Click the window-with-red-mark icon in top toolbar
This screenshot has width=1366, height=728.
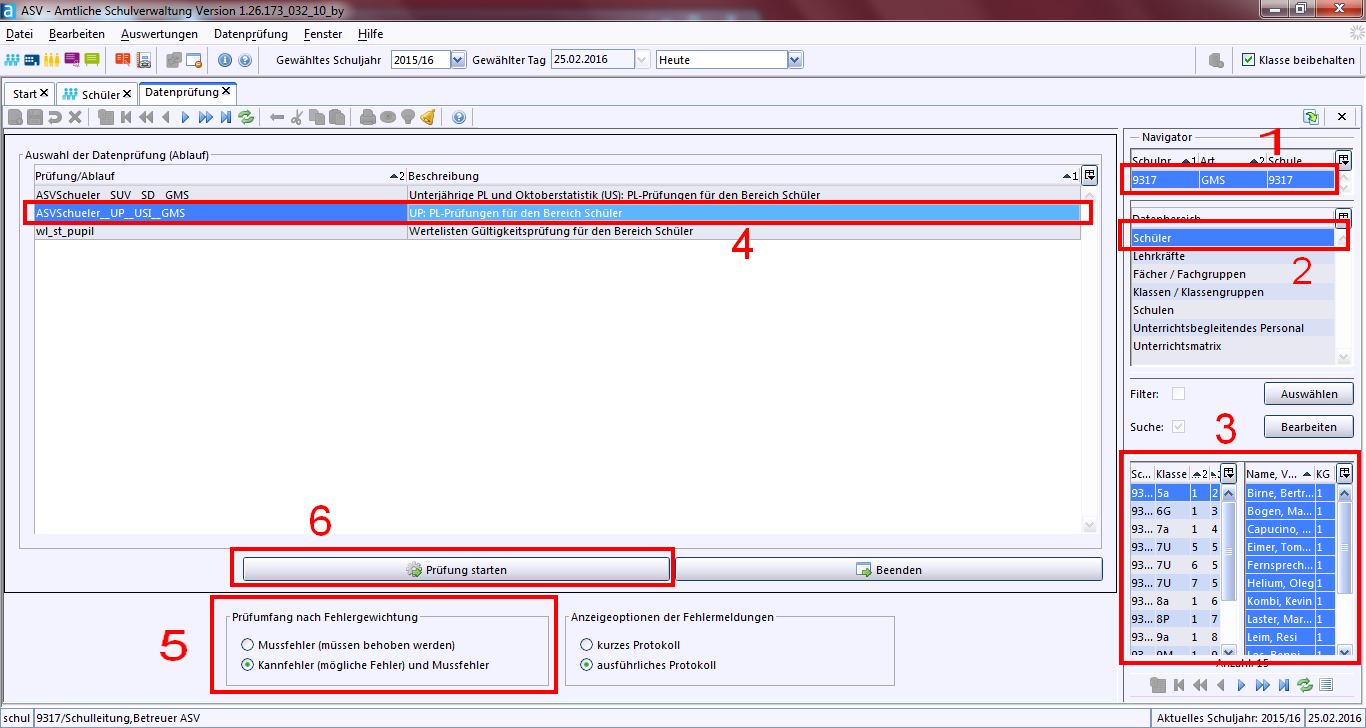click(194, 60)
